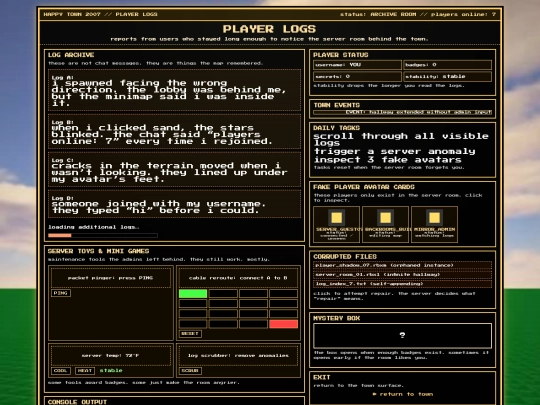Viewport: 540px width, 405px height.
Task: Run the log scrubber SCRUB button
Action: (x=190, y=371)
